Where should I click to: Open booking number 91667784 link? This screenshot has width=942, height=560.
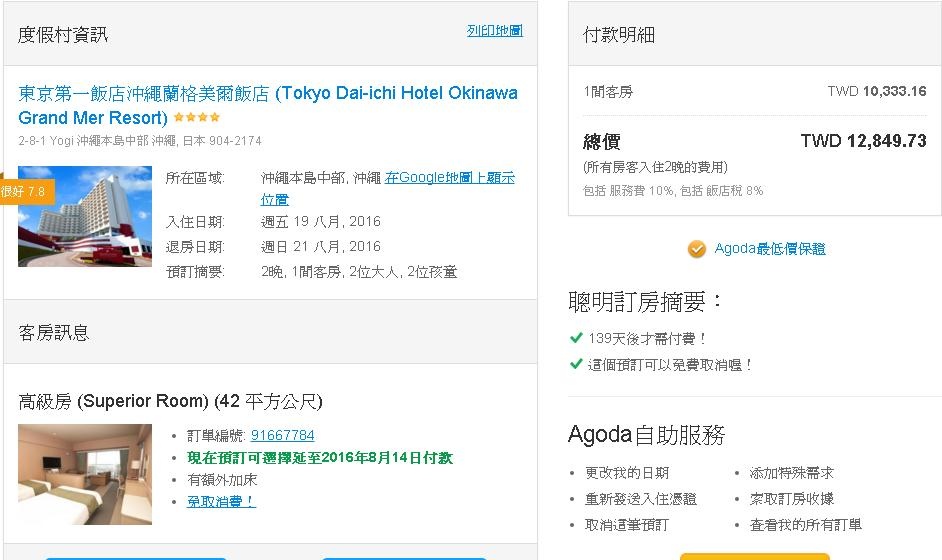coord(282,435)
